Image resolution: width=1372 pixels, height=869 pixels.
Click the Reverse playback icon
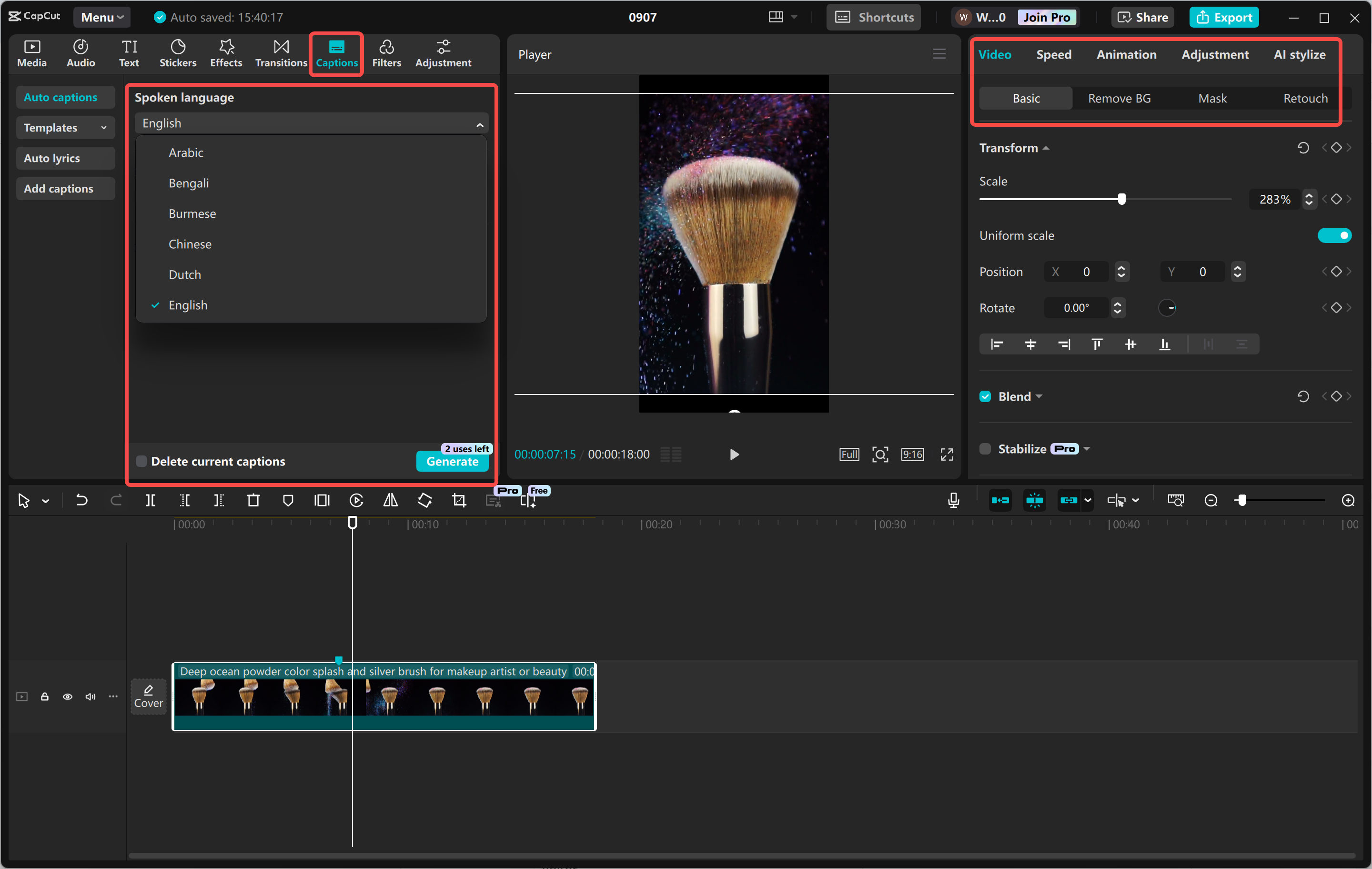(x=356, y=500)
